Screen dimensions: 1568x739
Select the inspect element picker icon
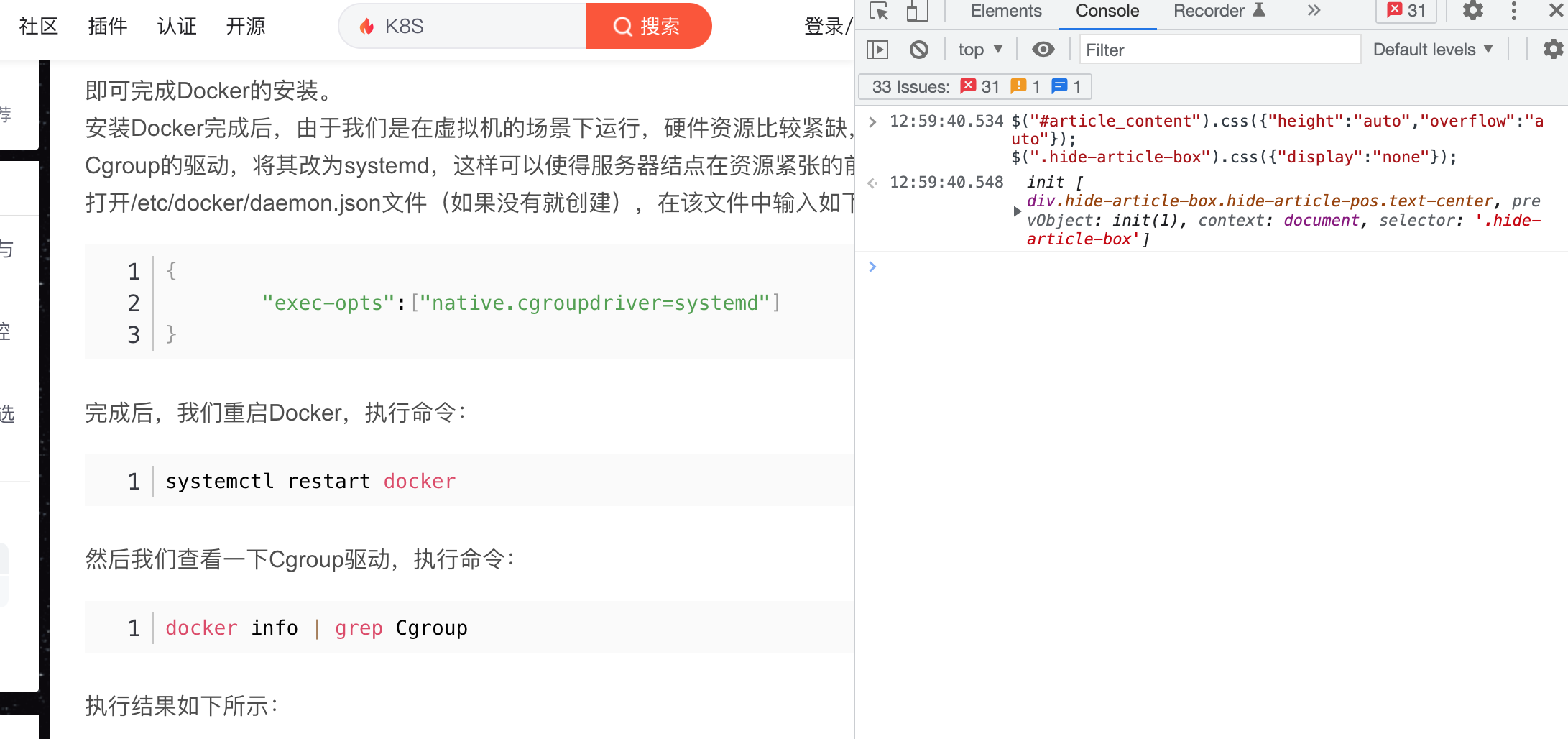tap(879, 12)
